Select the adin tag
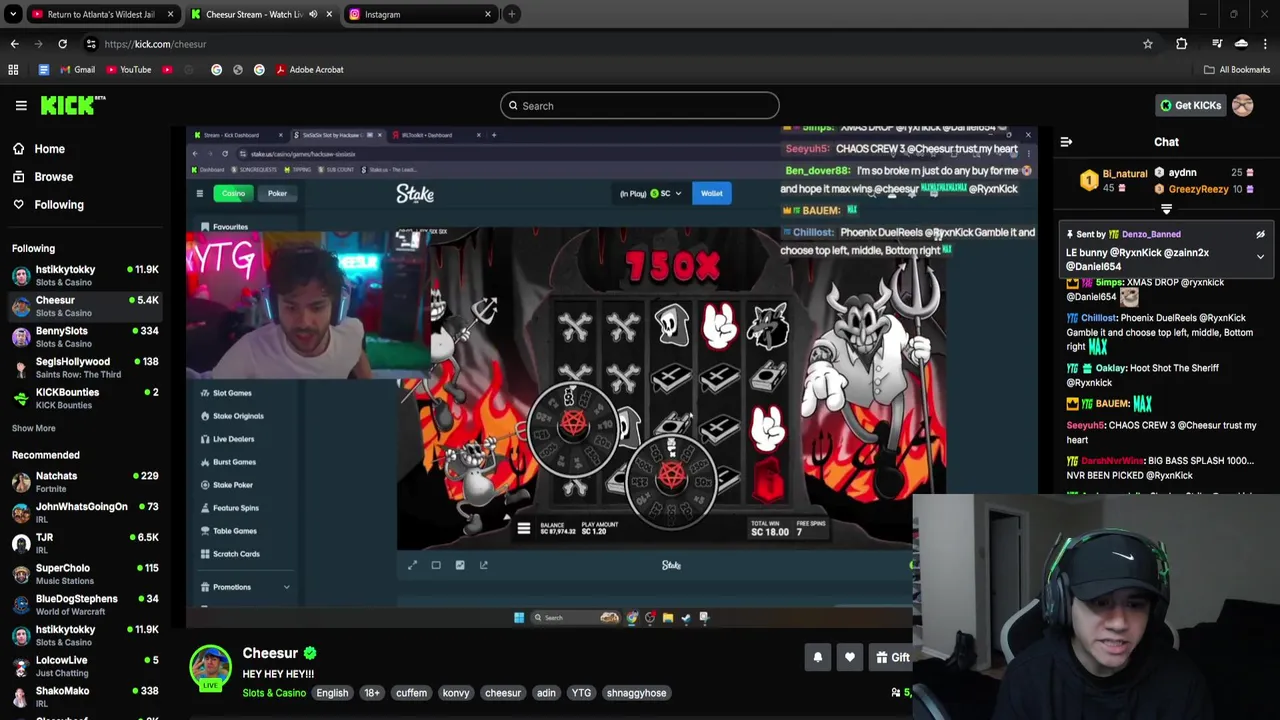This screenshot has height=720, width=1280. (x=546, y=693)
